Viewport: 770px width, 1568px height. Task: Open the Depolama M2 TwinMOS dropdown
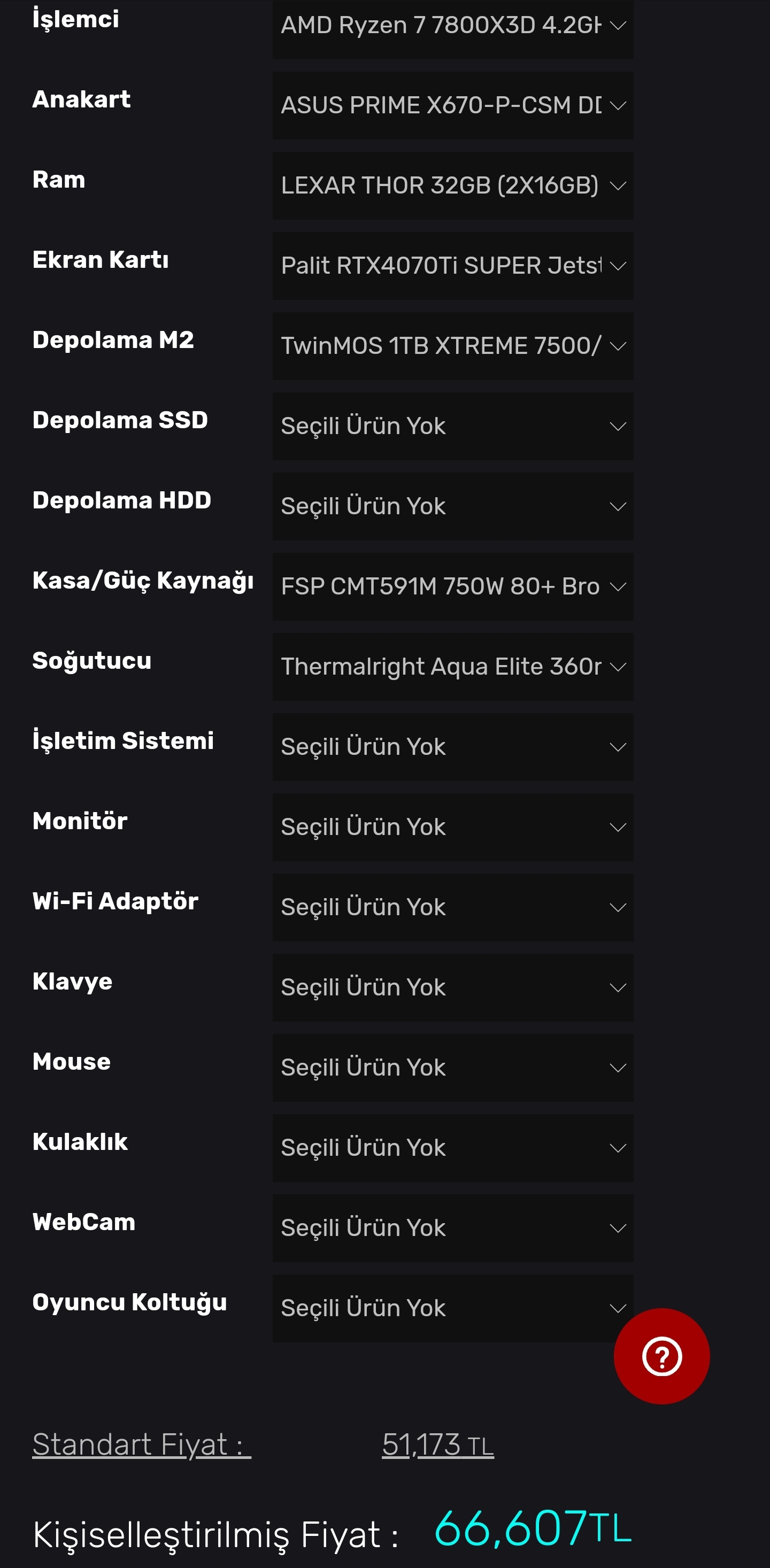(452, 346)
